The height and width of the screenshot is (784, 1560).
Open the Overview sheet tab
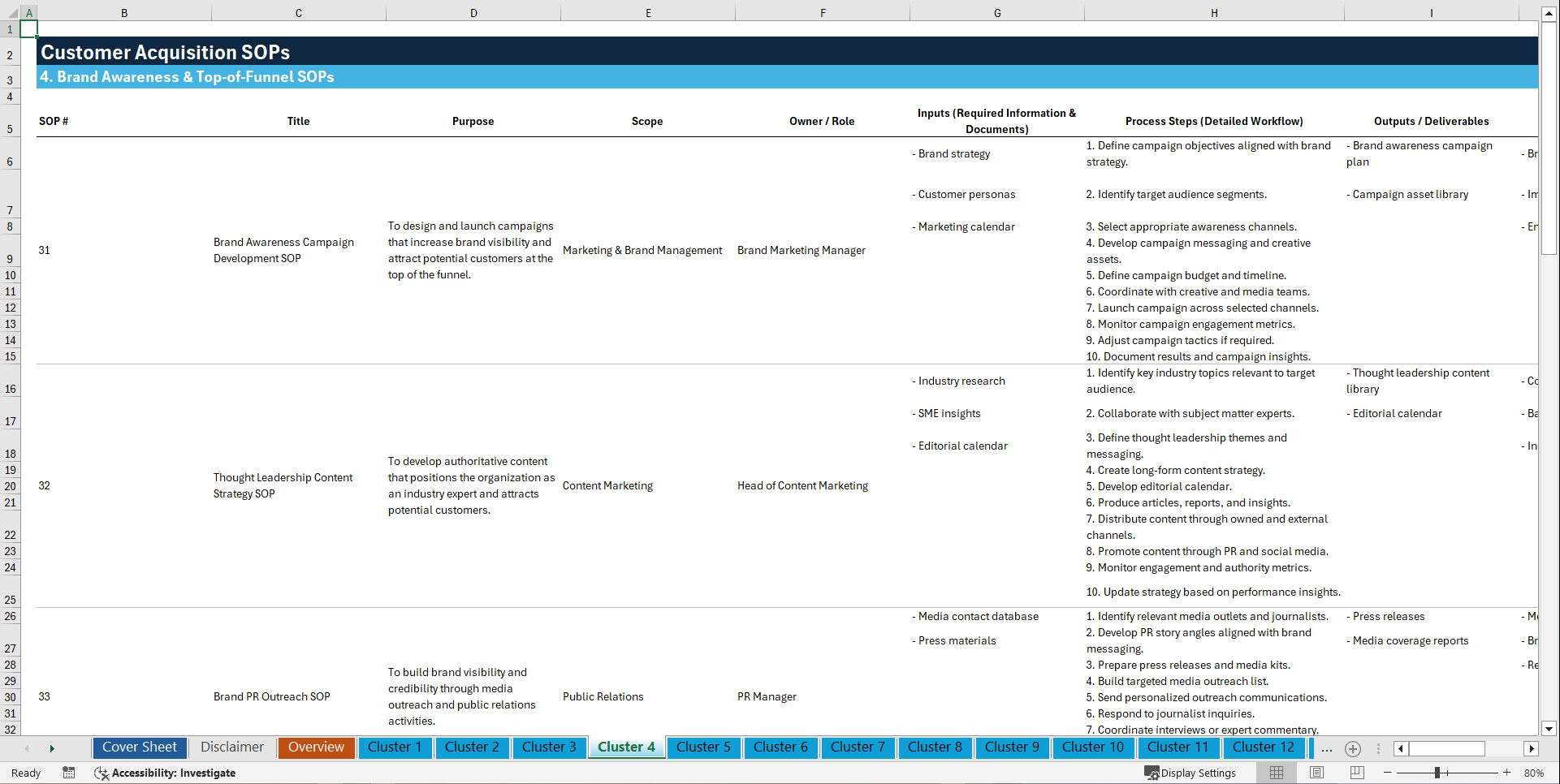(316, 747)
